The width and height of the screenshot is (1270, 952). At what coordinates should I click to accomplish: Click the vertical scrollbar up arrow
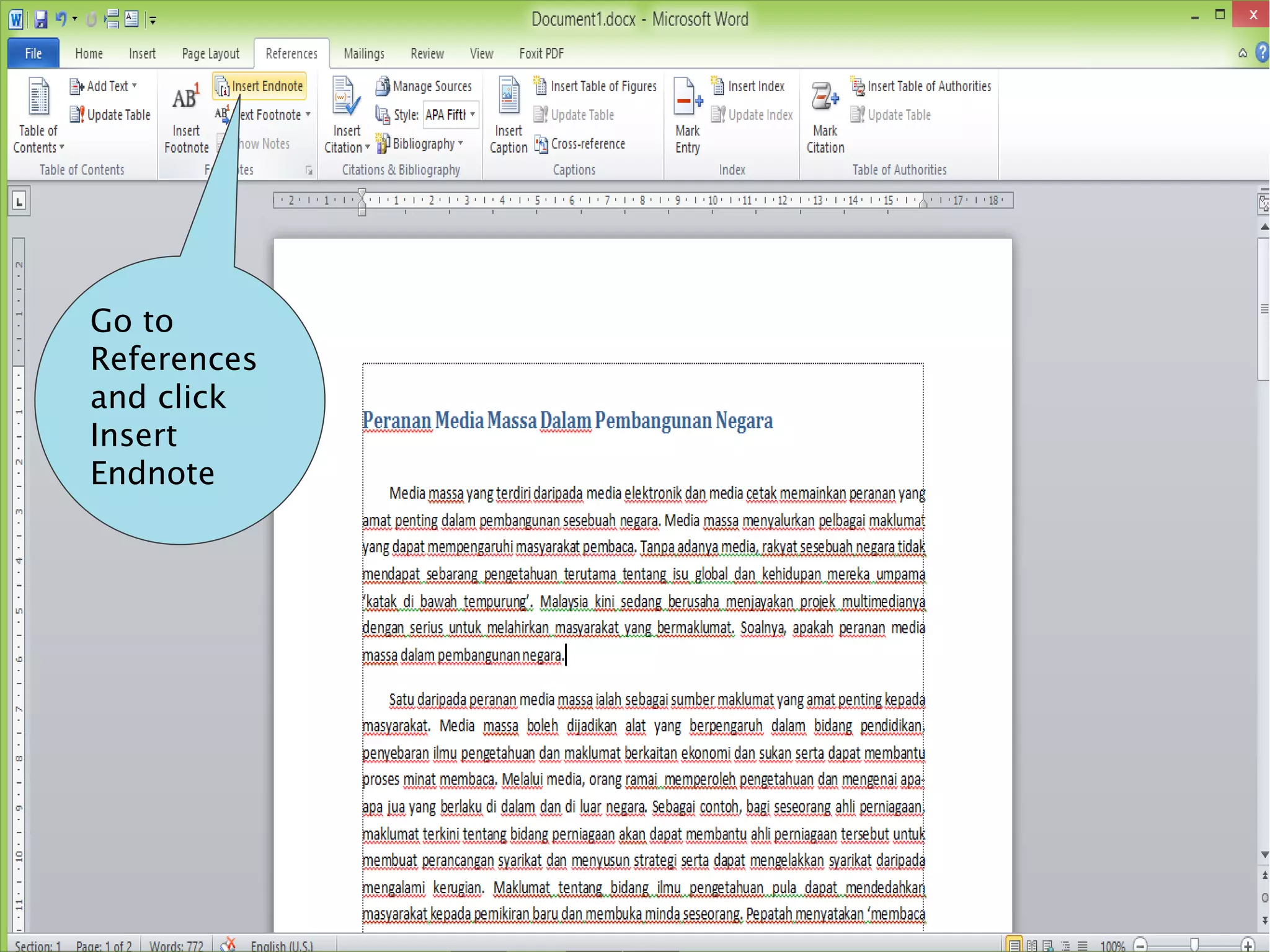click(1264, 227)
